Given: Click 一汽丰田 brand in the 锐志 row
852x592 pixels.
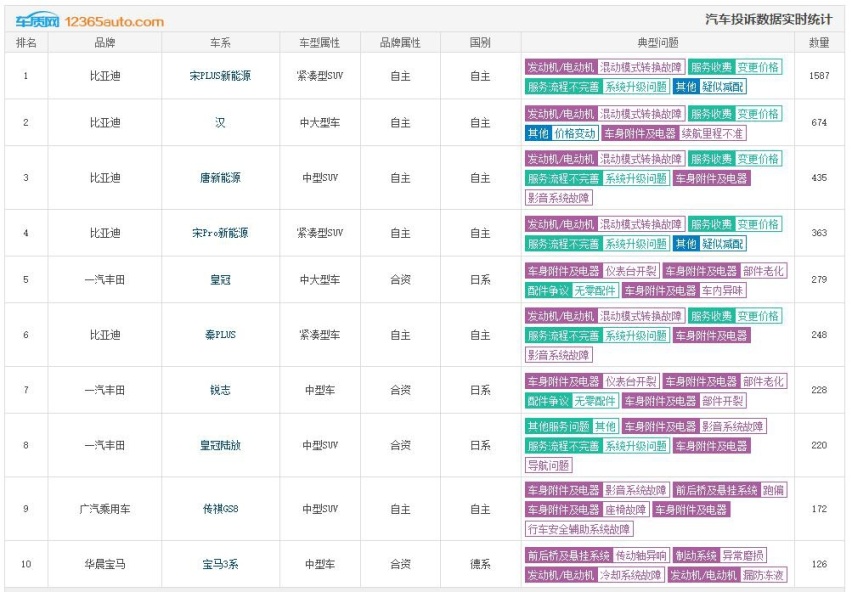Looking at the screenshot, I should tap(105, 390).
